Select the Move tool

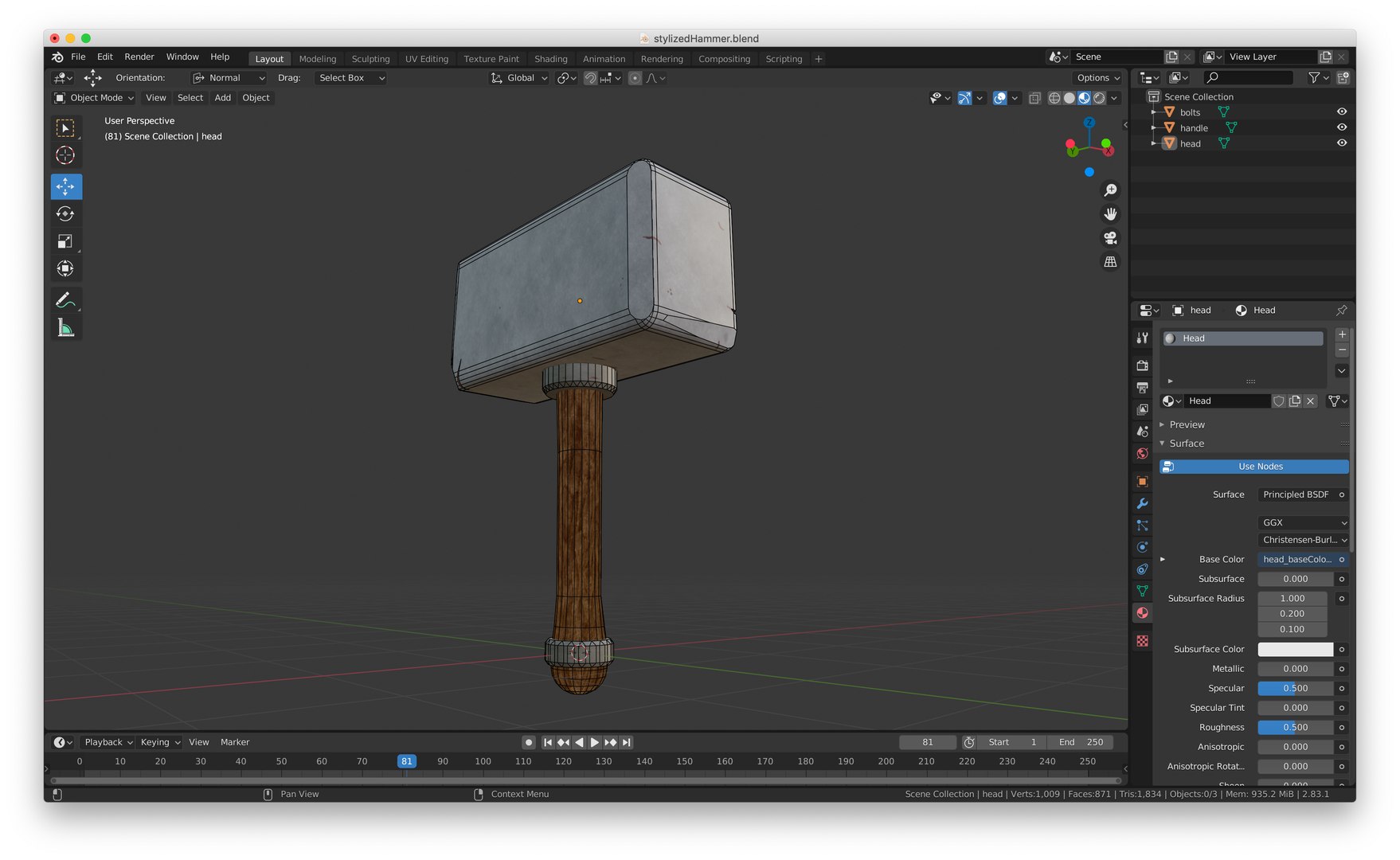click(66, 186)
